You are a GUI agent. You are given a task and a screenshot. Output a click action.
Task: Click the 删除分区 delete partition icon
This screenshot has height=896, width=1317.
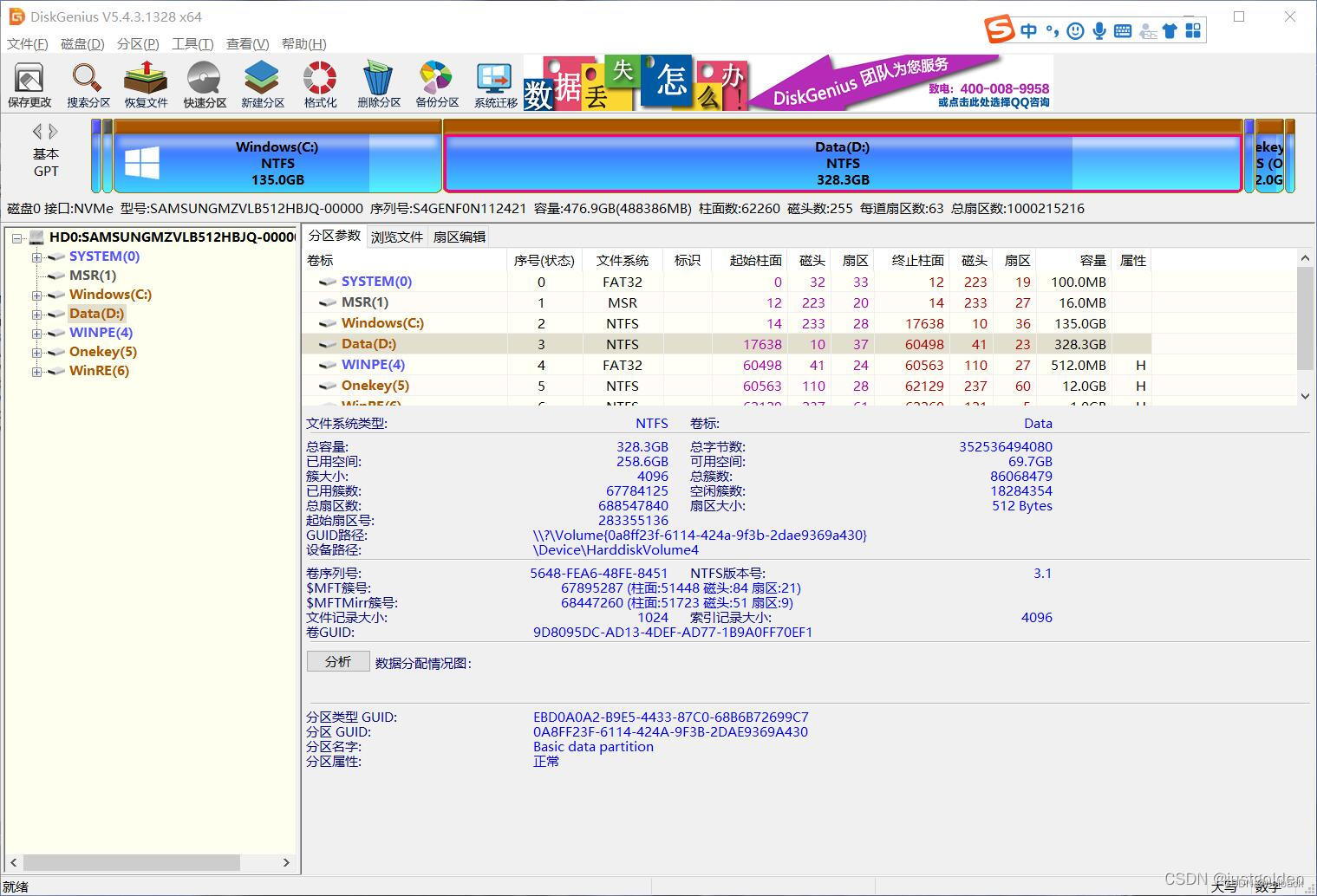click(x=377, y=82)
